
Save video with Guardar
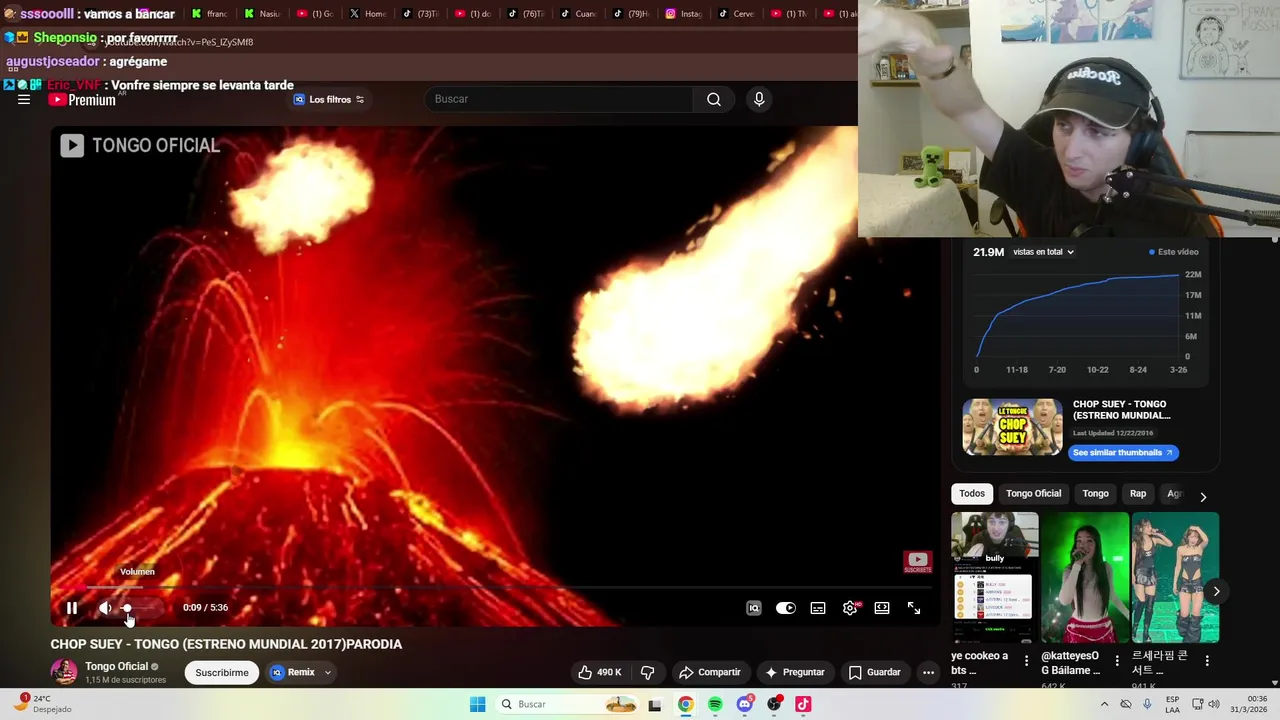(x=875, y=672)
